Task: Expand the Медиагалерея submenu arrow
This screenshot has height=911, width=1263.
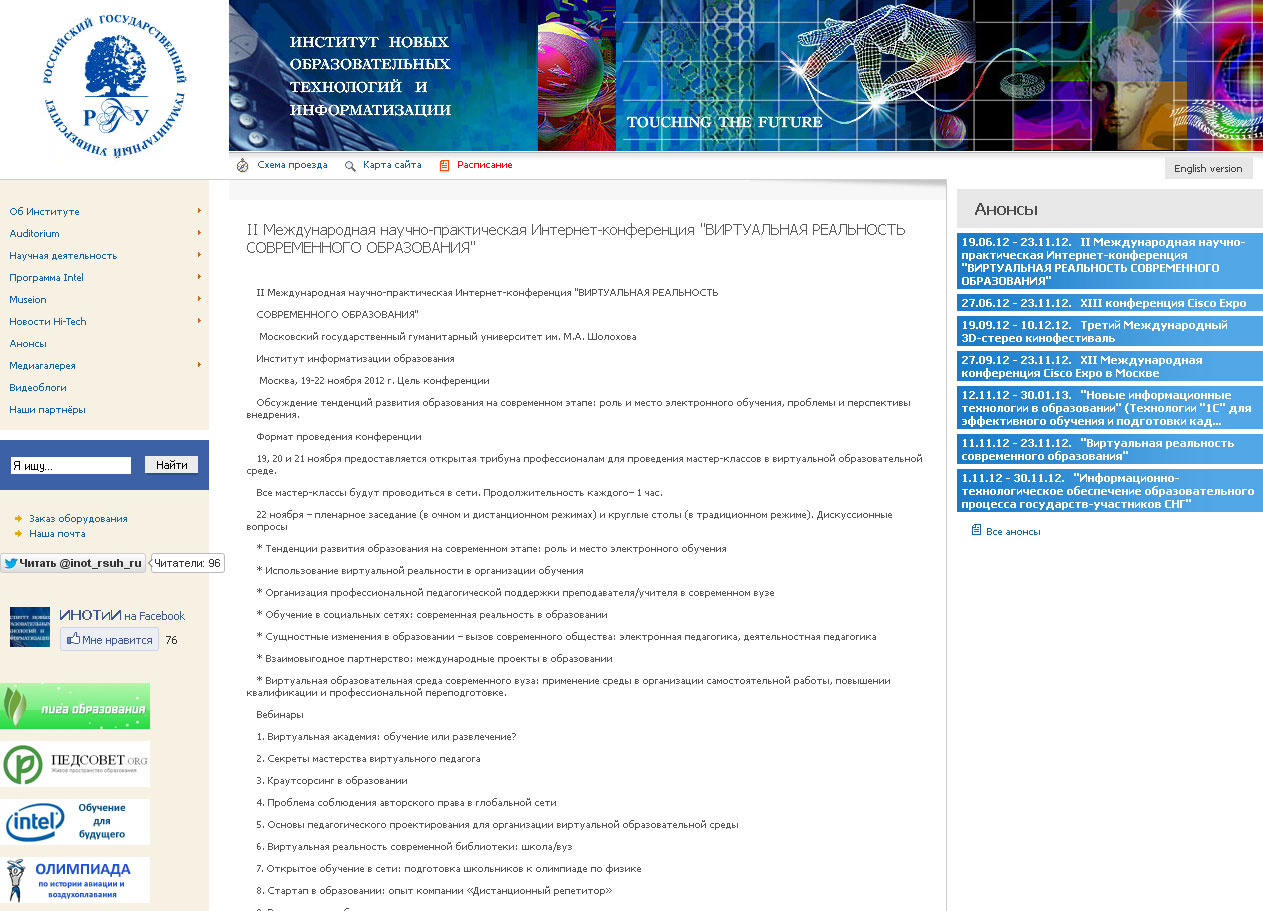Action: coord(200,364)
